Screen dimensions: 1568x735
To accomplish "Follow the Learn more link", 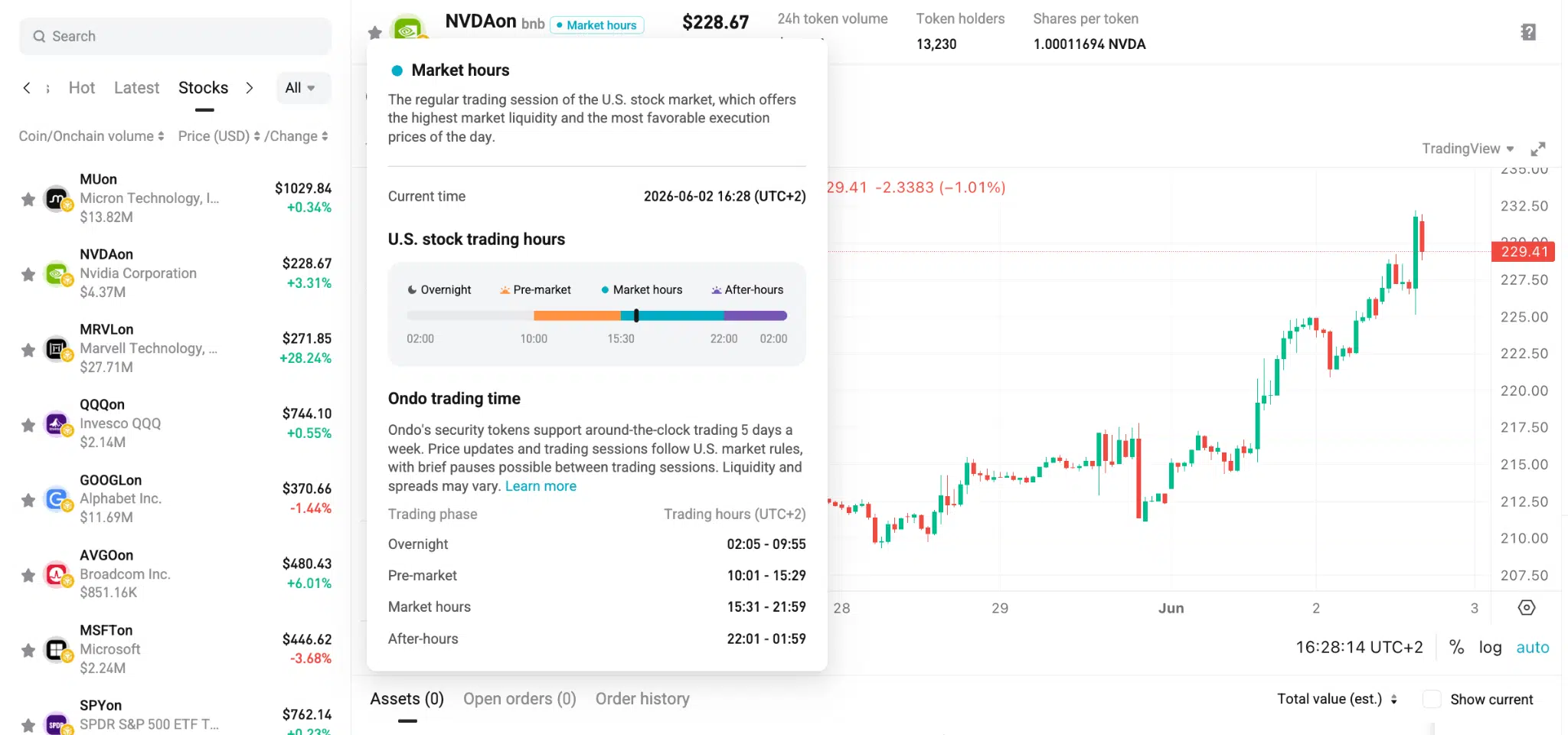I will tap(541, 486).
